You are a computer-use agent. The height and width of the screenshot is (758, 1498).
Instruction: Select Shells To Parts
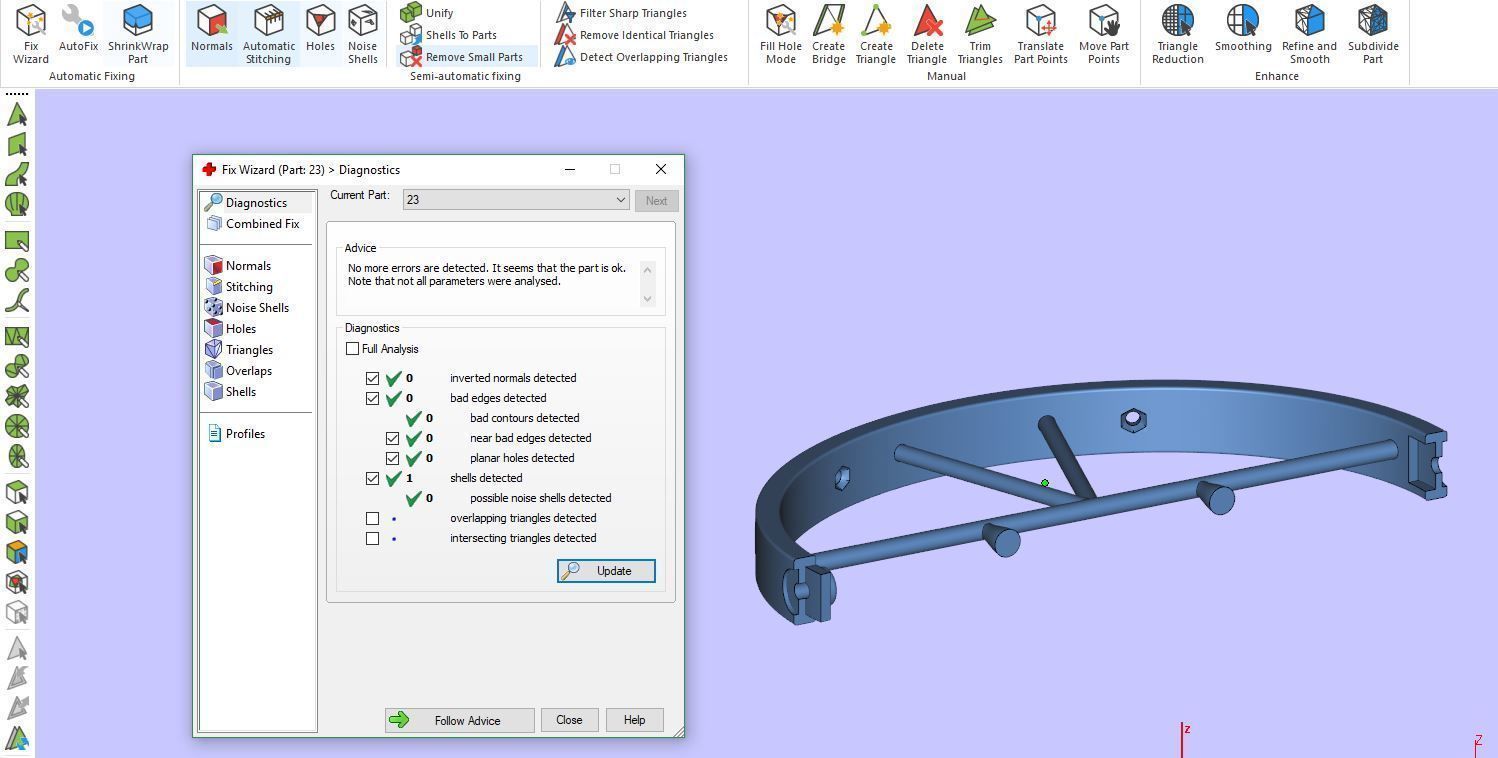pos(449,35)
